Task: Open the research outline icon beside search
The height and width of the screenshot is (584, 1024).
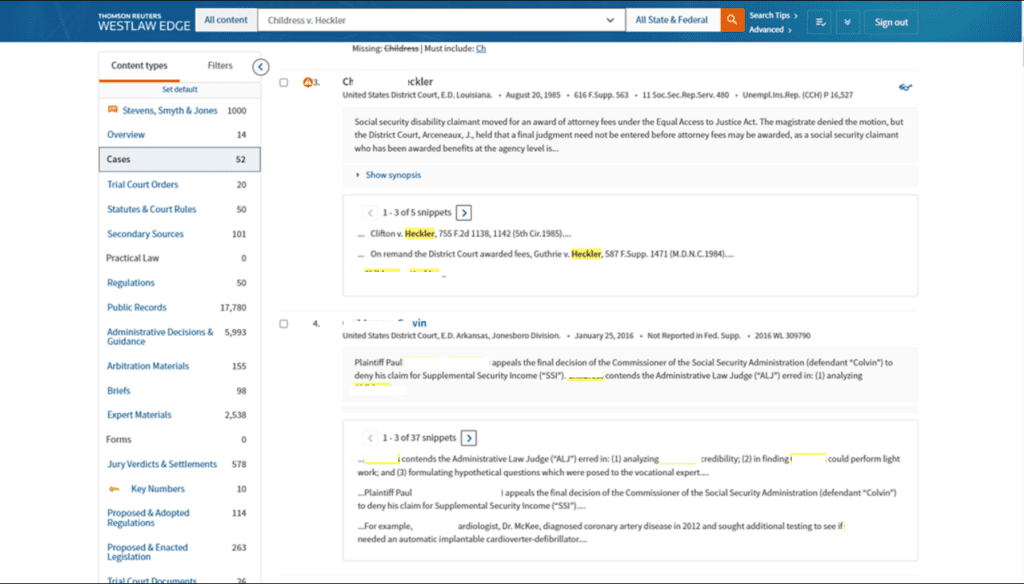Action: coord(819,21)
